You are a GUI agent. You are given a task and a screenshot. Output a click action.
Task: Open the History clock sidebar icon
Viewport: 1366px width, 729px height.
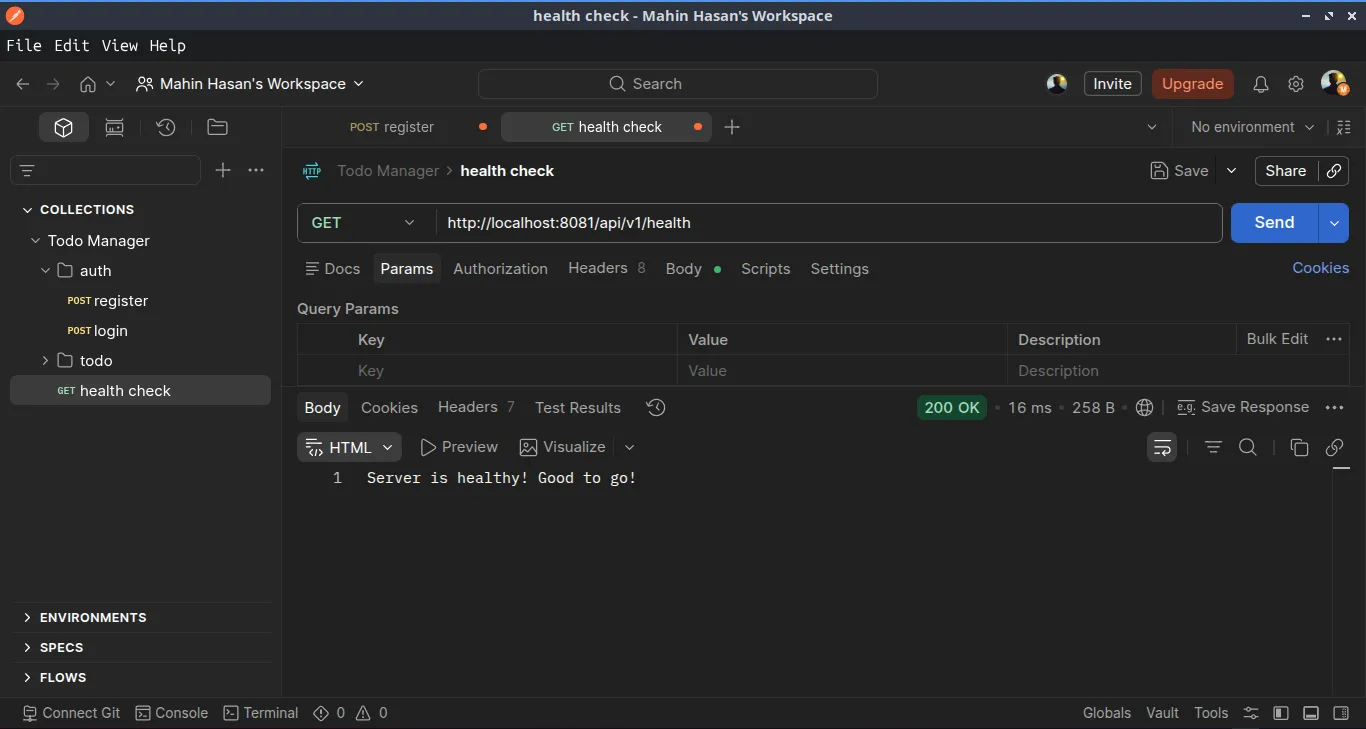(x=166, y=127)
